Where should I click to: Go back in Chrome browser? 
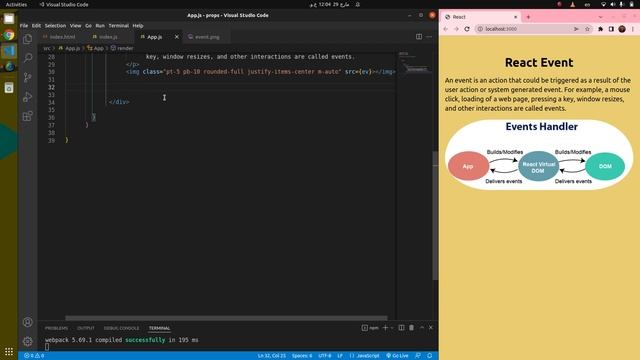click(446, 29)
